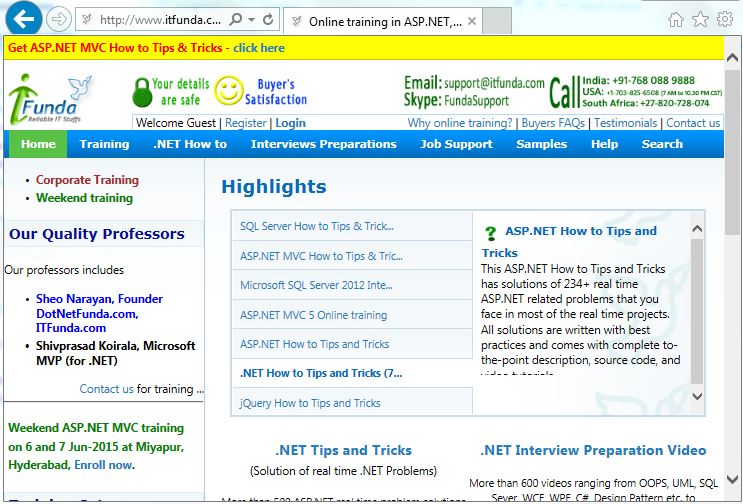Open Sheo Narayan, Founder DotNetFunda.com link

[x=99, y=313]
